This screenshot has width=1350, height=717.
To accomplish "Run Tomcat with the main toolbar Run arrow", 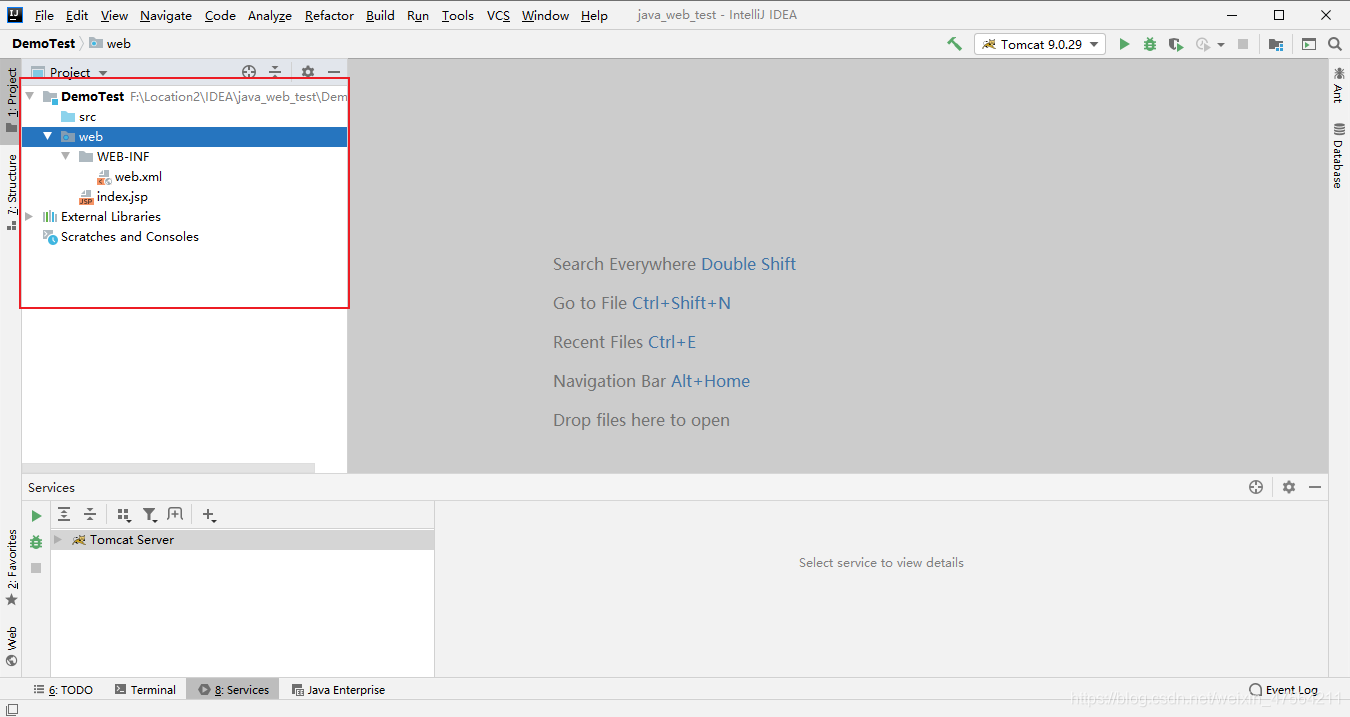I will pos(1124,44).
